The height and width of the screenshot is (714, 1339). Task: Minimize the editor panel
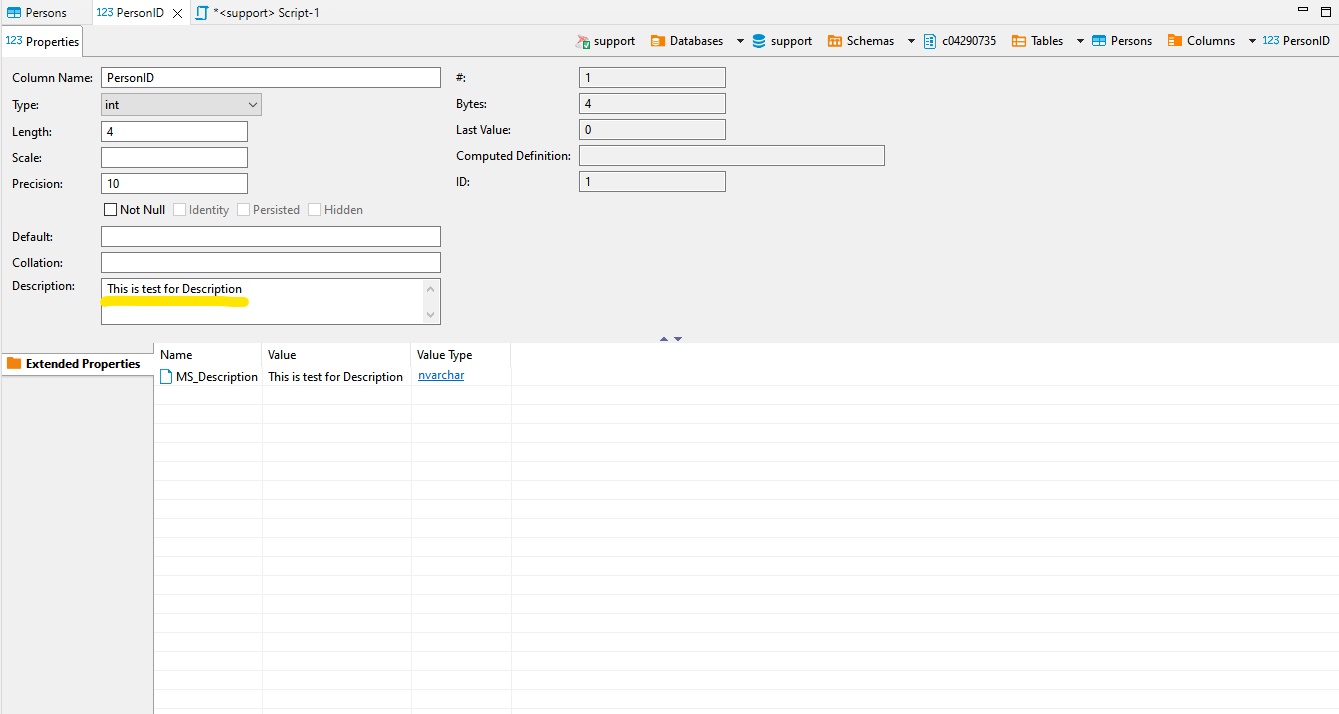click(1301, 9)
